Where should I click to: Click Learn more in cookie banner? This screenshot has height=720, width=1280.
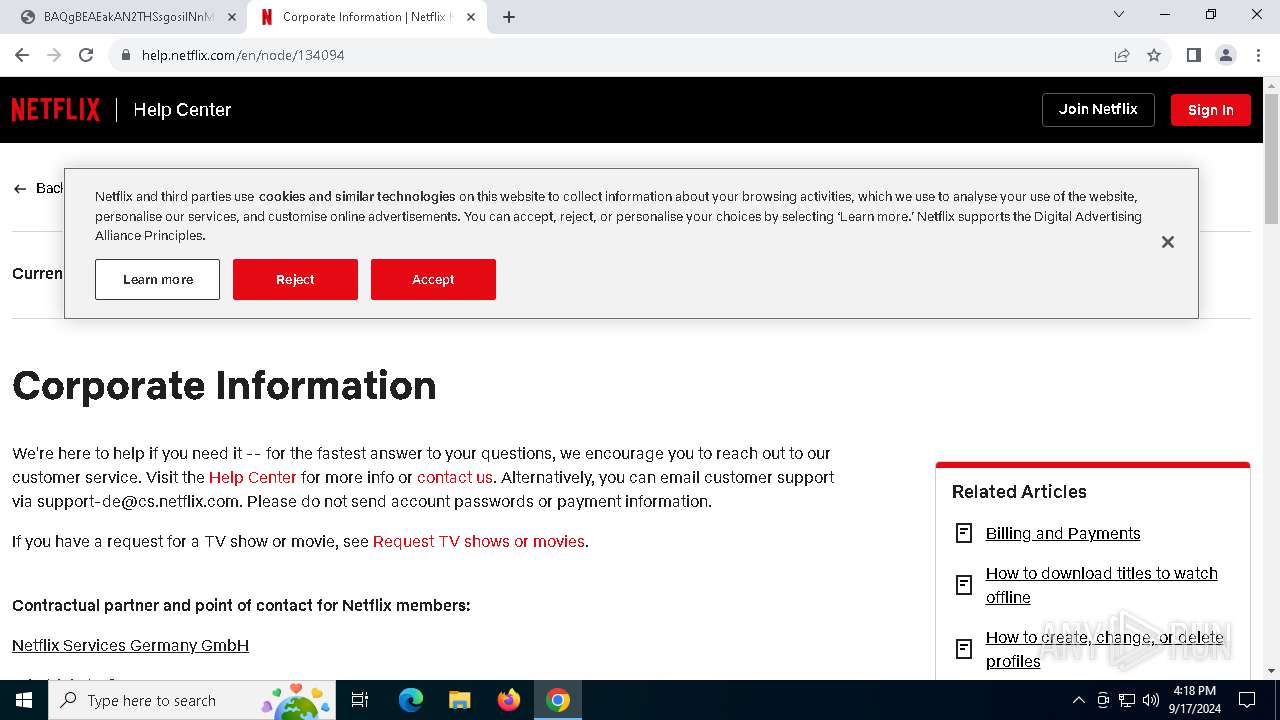(x=157, y=279)
